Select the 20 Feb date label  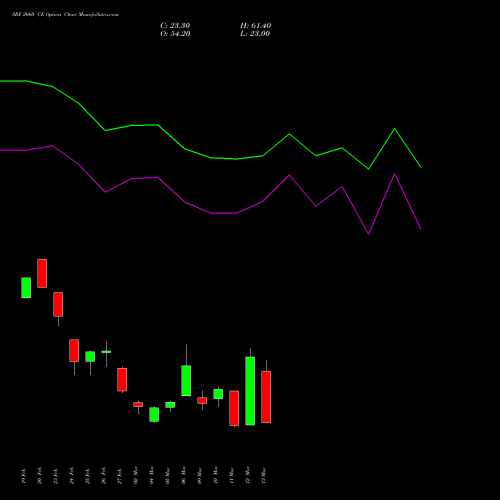click(x=39, y=476)
